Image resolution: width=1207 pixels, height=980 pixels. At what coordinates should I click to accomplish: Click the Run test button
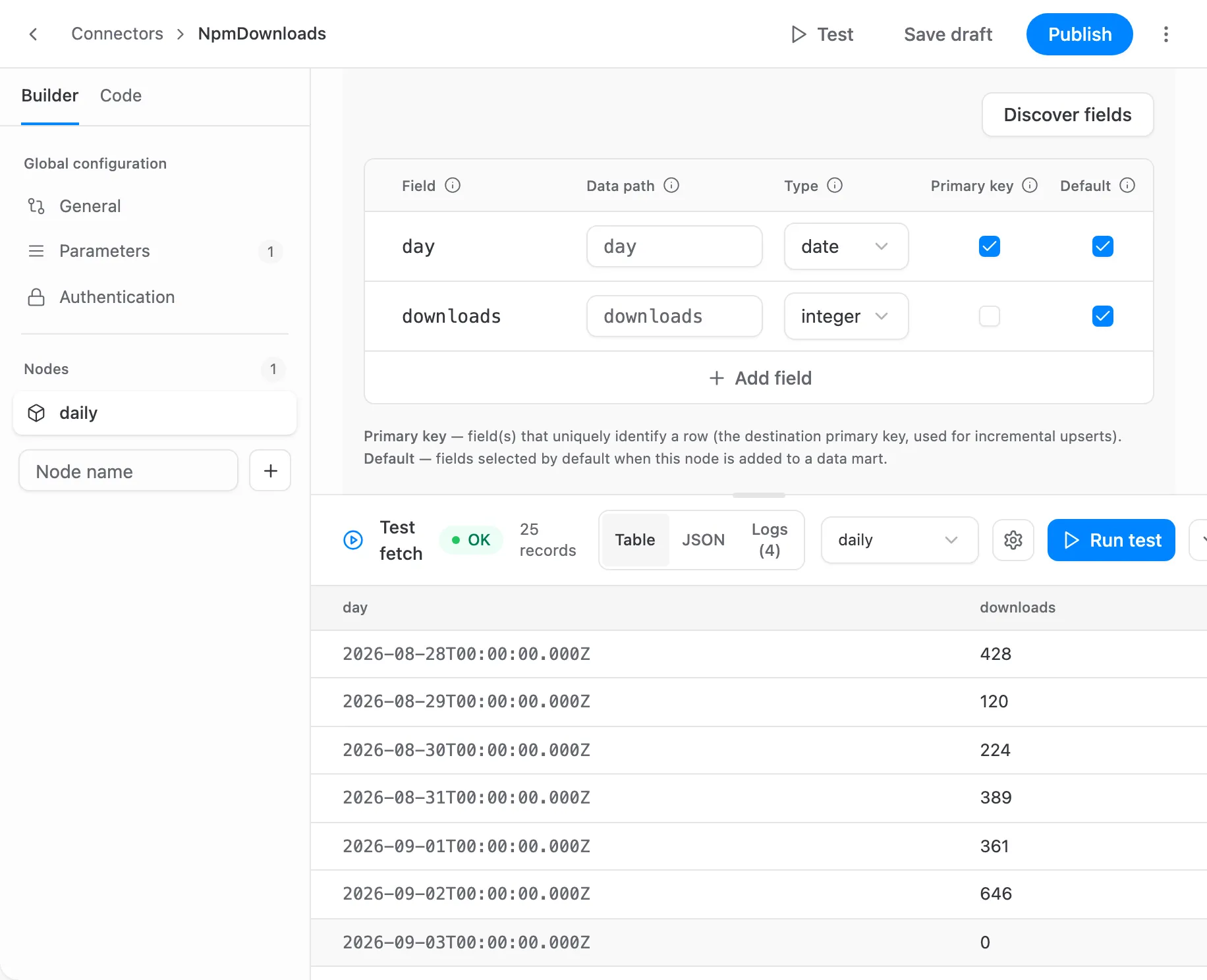click(x=1111, y=540)
